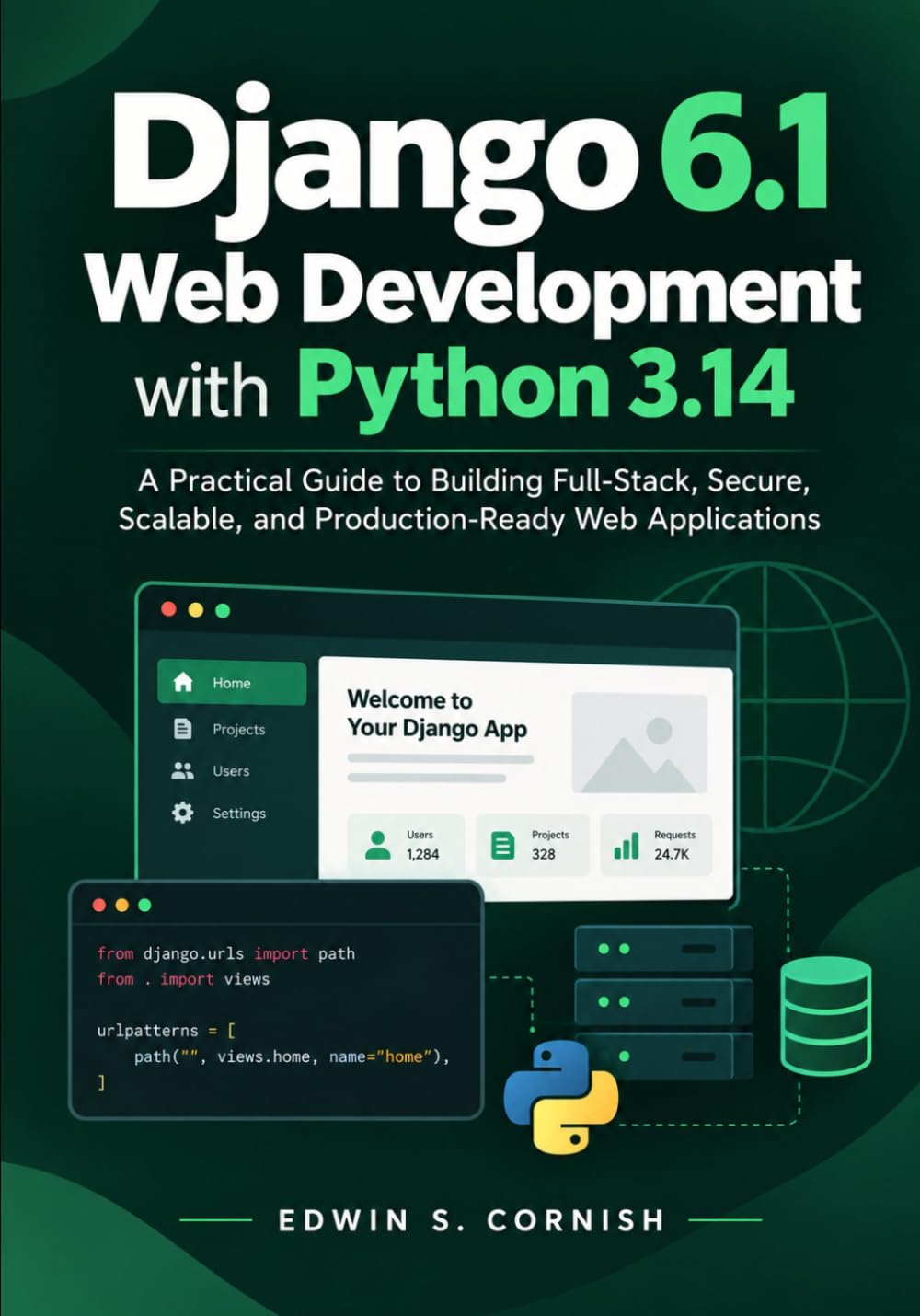Click the "1,284" users count
This screenshot has height=1316, width=920.
(422, 854)
